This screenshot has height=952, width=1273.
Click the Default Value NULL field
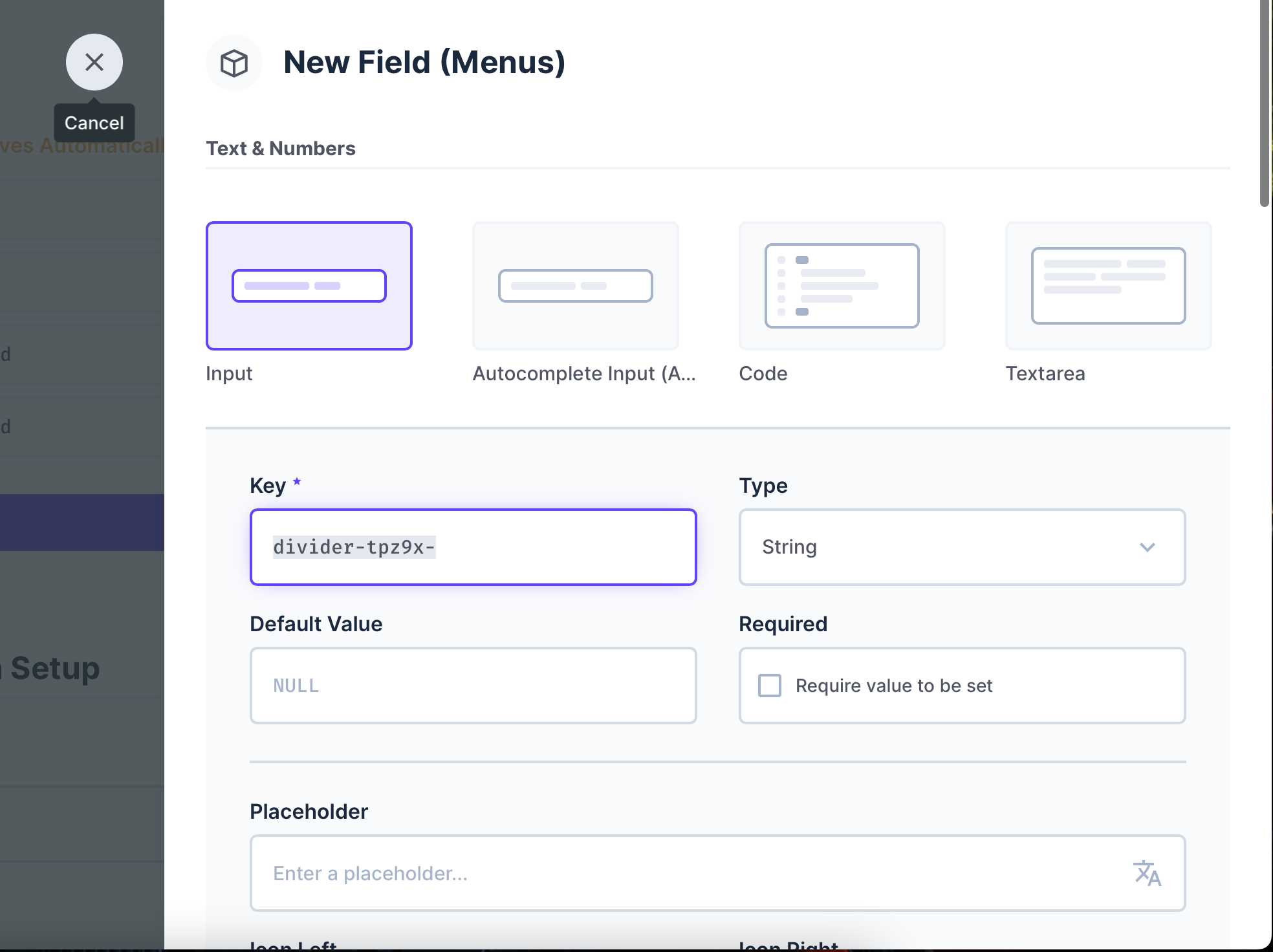tap(473, 686)
